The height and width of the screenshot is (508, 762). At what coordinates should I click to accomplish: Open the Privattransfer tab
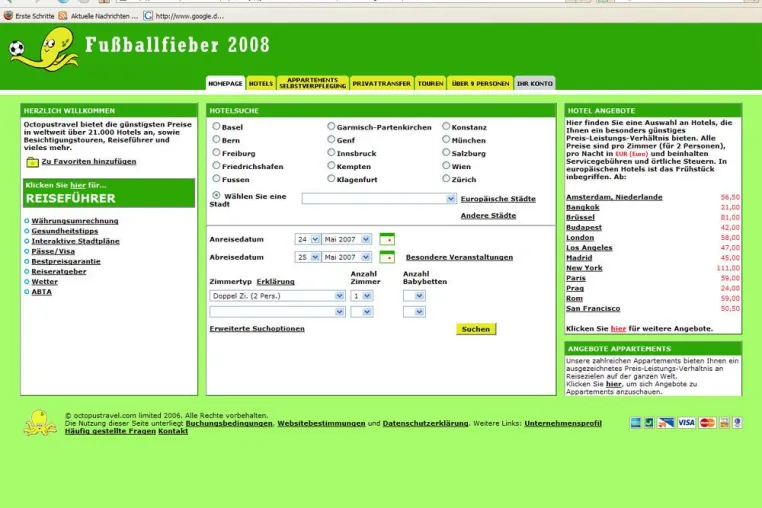pyautogui.click(x=381, y=84)
